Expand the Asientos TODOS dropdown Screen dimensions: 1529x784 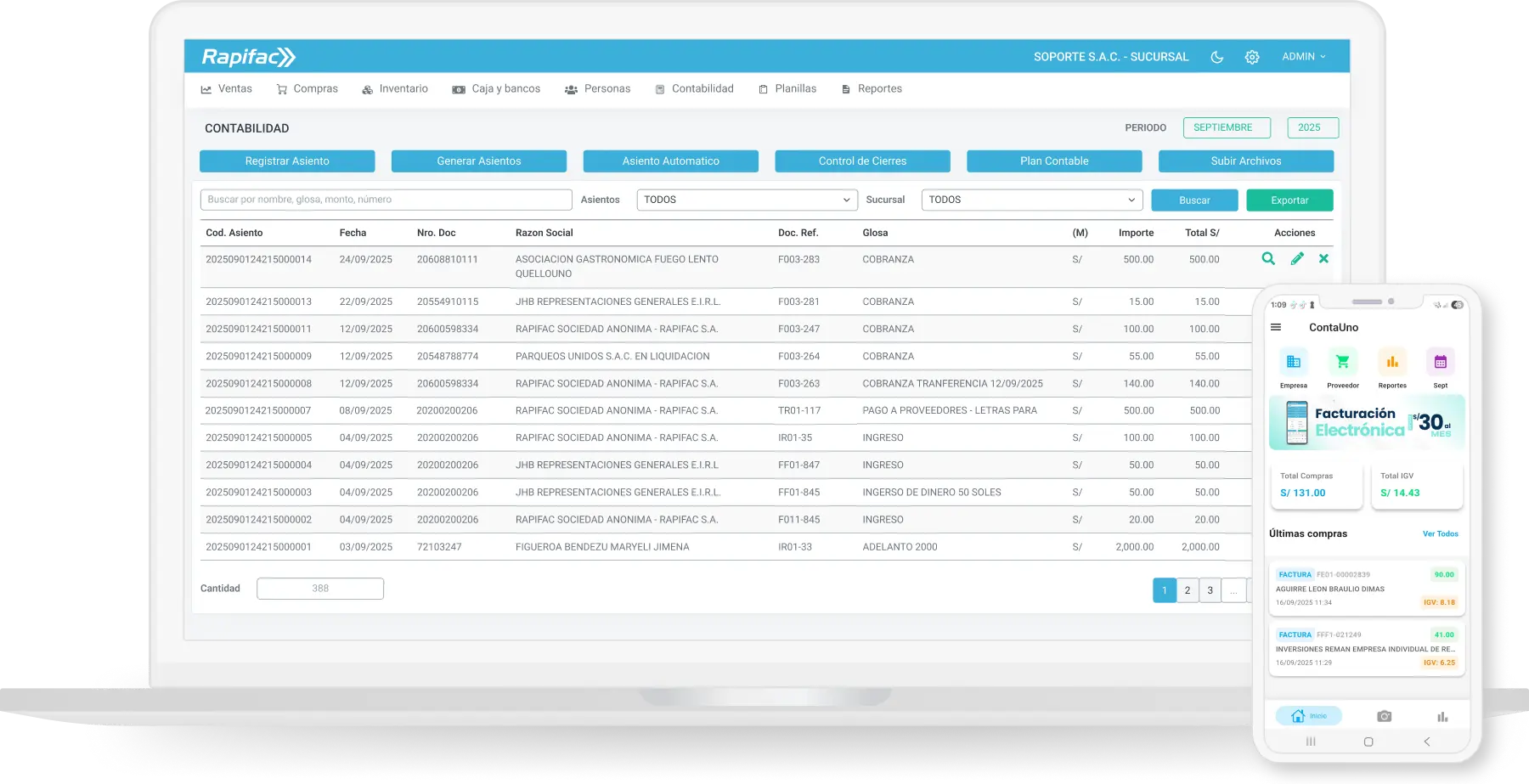click(746, 200)
